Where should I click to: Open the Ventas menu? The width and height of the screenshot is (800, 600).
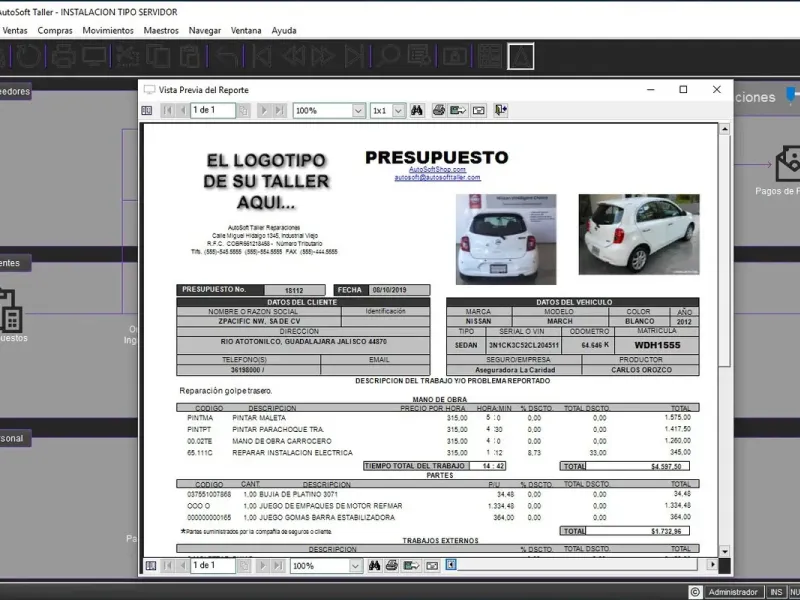15,31
